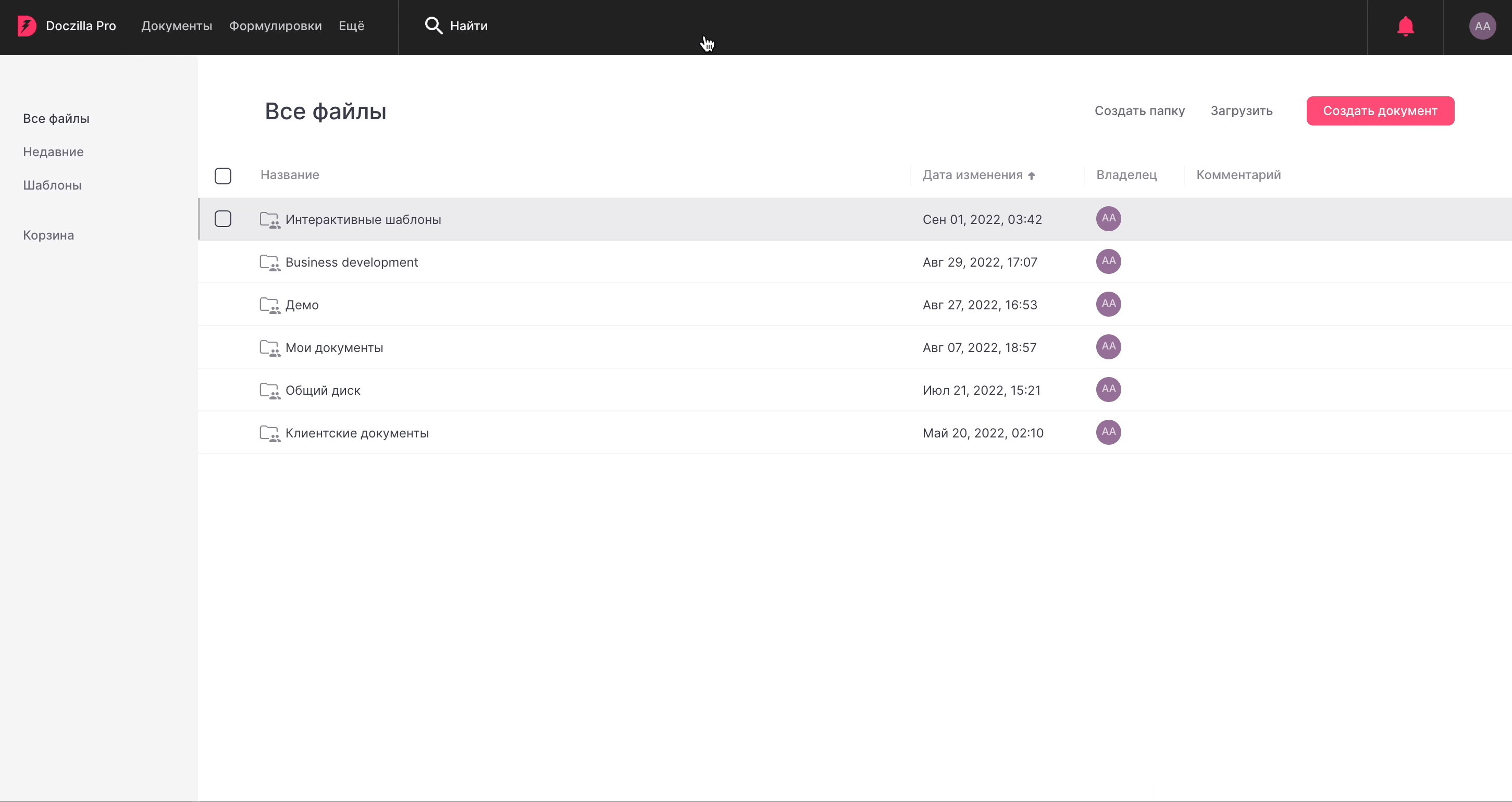Click owner avatar in Общий диск row
The height and width of the screenshot is (802, 1512).
pos(1108,390)
